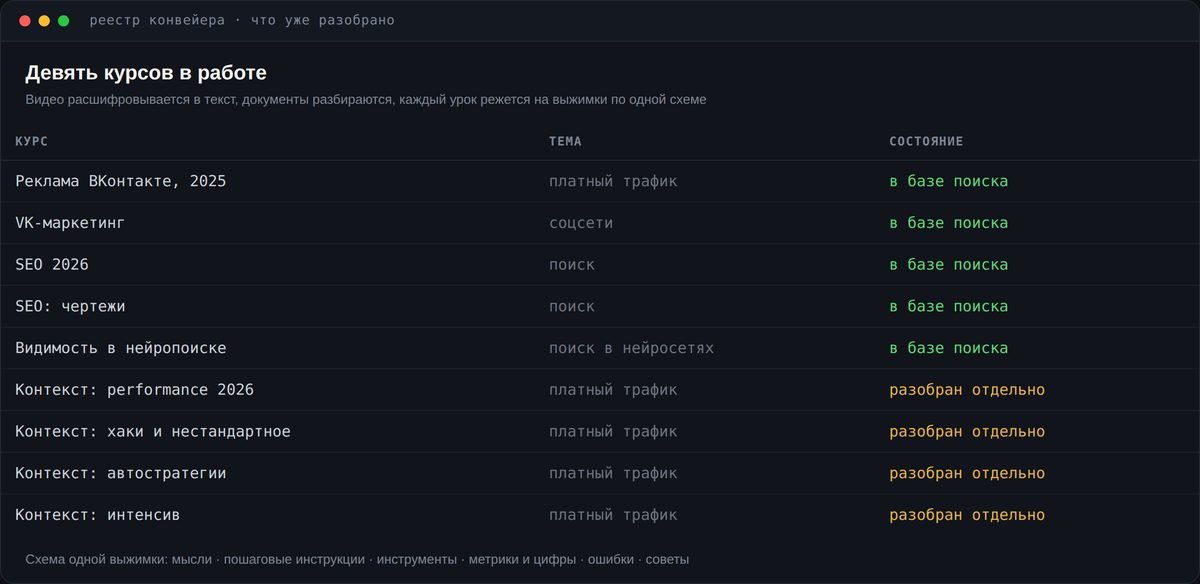The image size is (1200, 584).
Task: Click the topic "поиск" for "SEO: чертежи"
Action: point(572,307)
